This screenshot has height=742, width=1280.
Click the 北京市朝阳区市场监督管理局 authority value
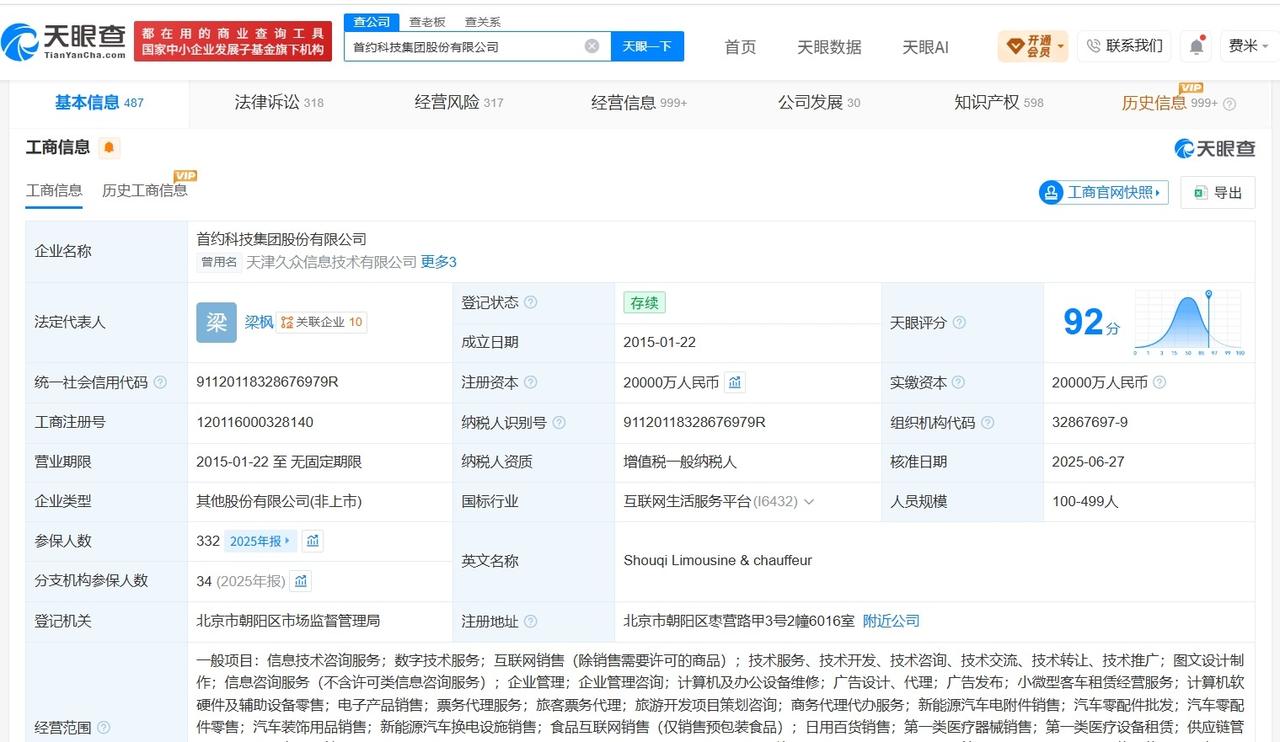click(288, 621)
